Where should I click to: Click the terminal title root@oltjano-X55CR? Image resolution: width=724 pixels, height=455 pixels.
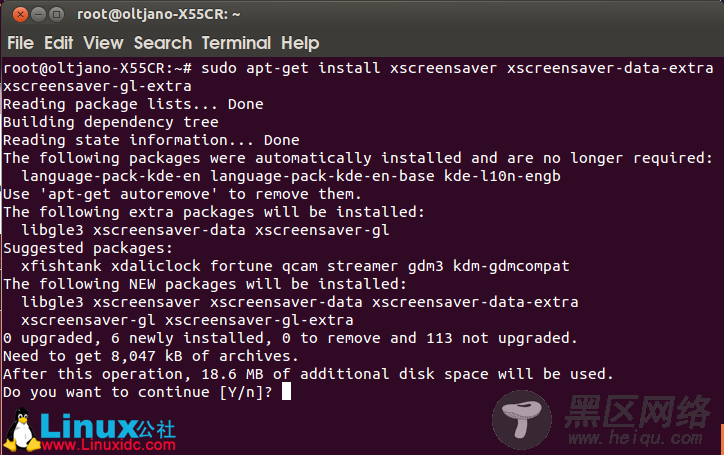pyautogui.click(x=158, y=15)
